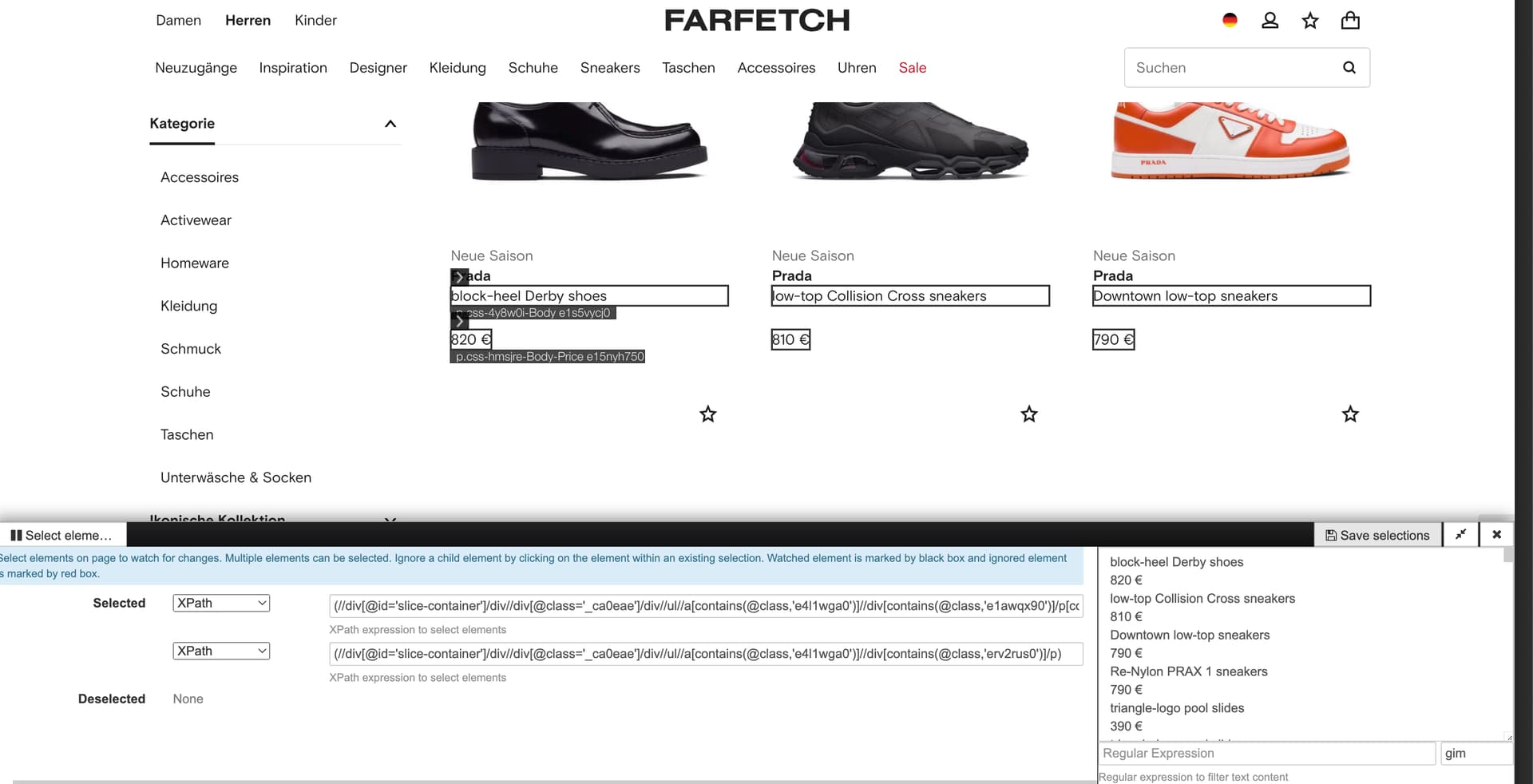Click the gim regex flags field
The image size is (1533, 784).
tap(1476, 754)
